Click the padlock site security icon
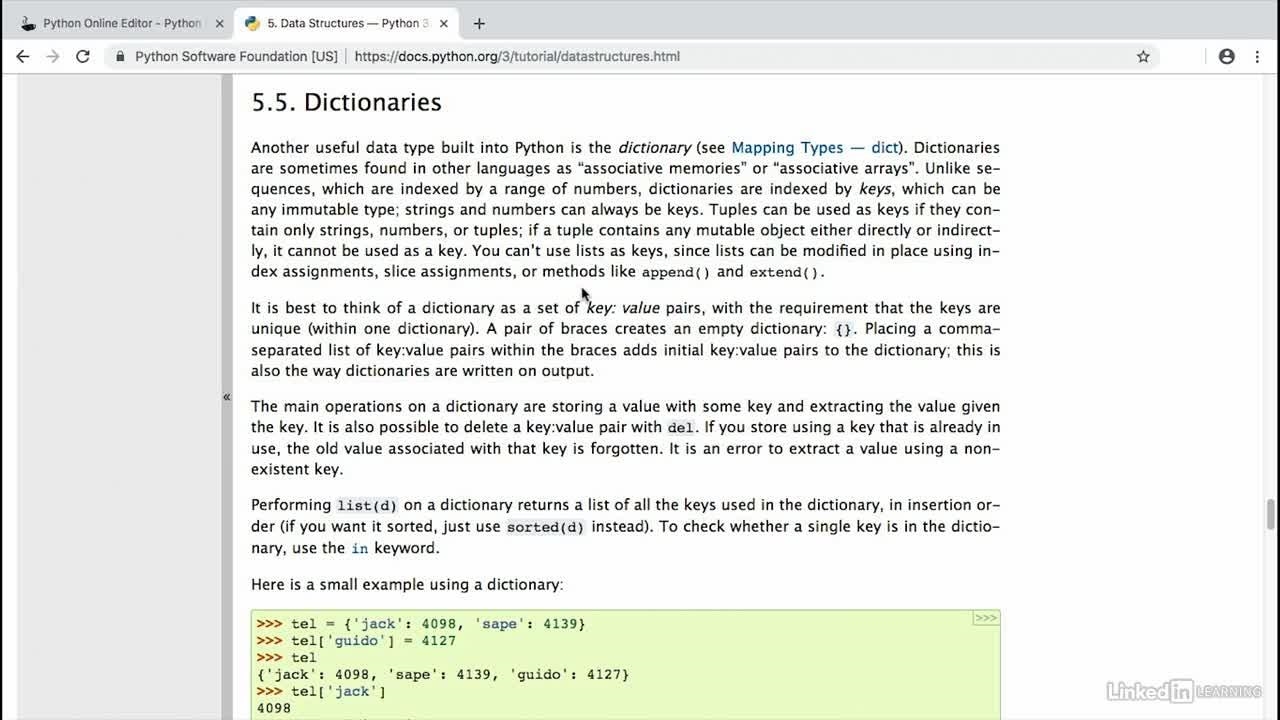The width and height of the screenshot is (1280, 720). 121,57
